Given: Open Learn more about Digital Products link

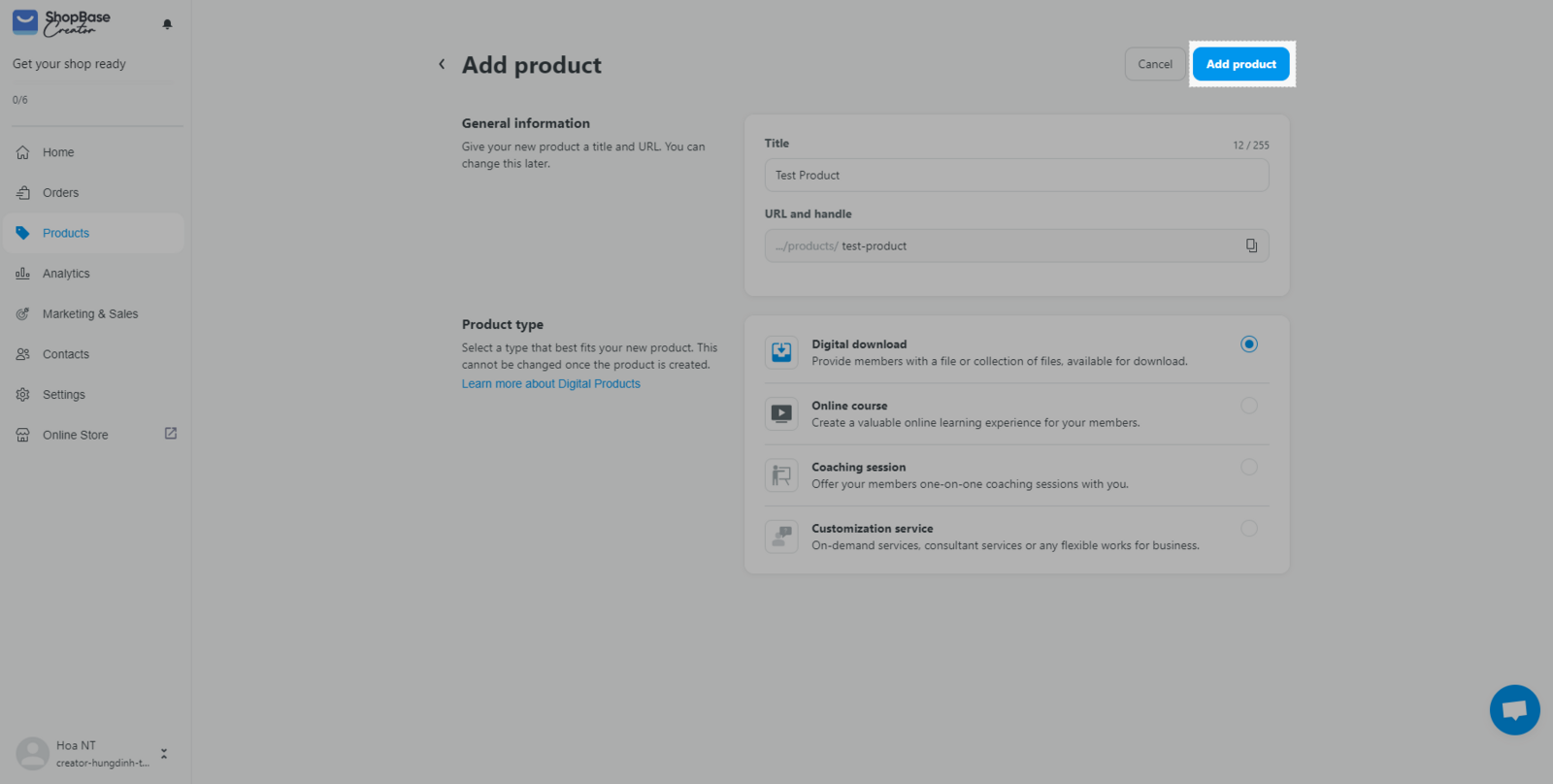Looking at the screenshot, I should click(551, 384).
